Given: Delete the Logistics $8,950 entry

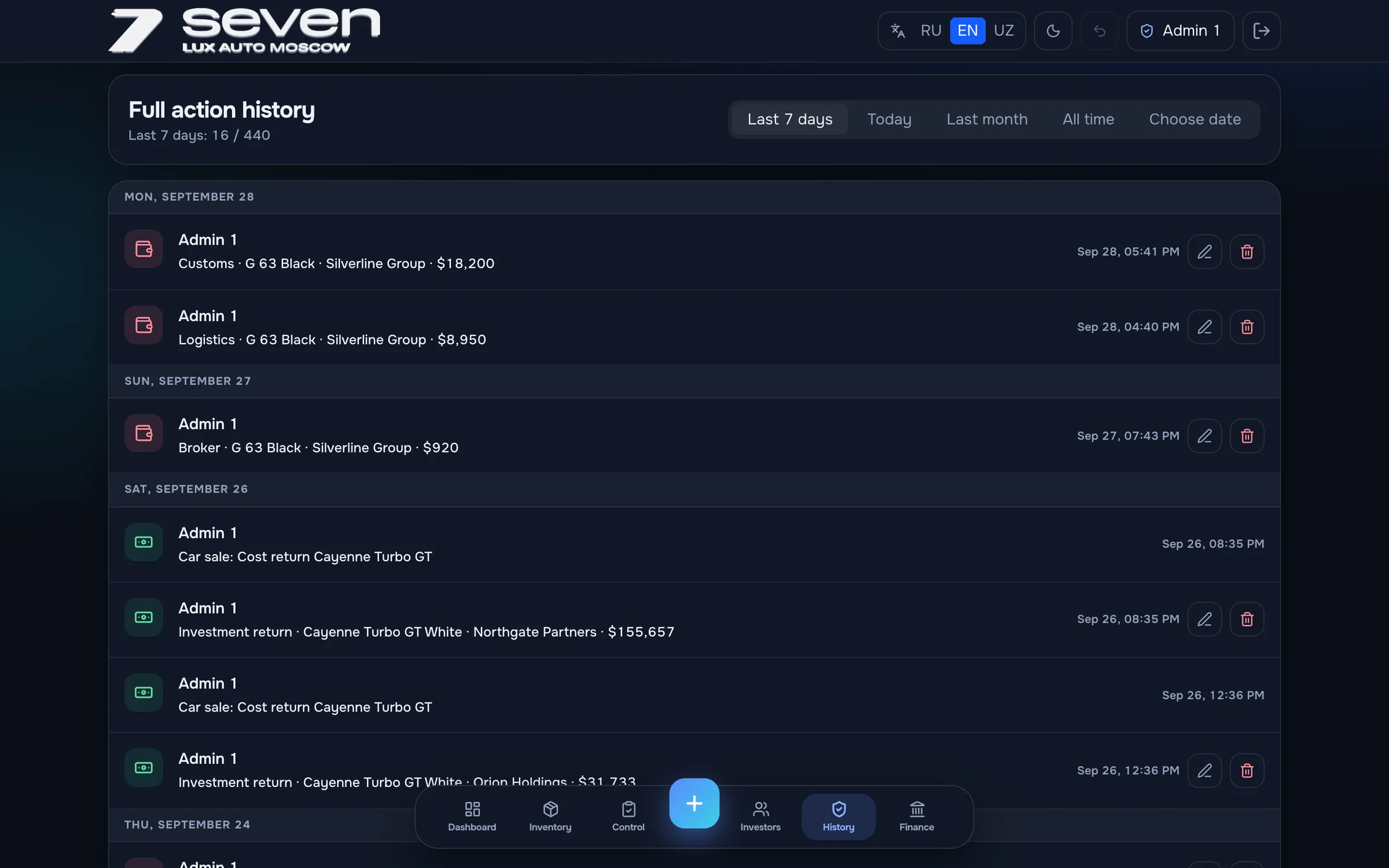Looking at the screenshot, I should (x=1247, y=327).
